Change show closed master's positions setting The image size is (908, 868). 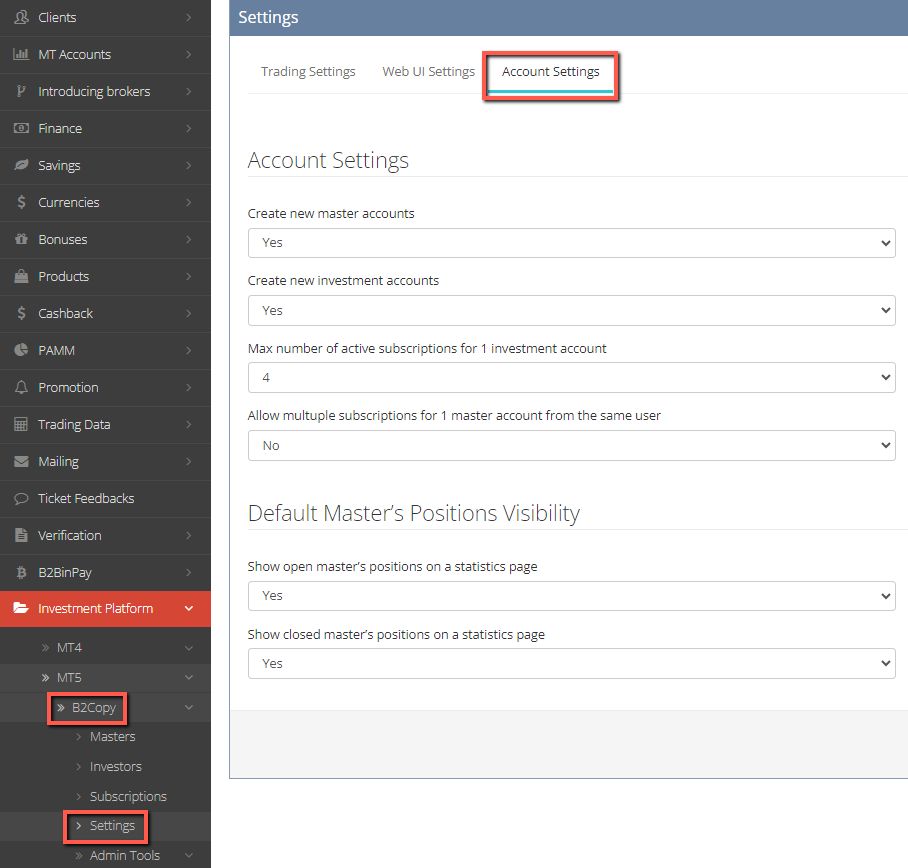(571, 663)
